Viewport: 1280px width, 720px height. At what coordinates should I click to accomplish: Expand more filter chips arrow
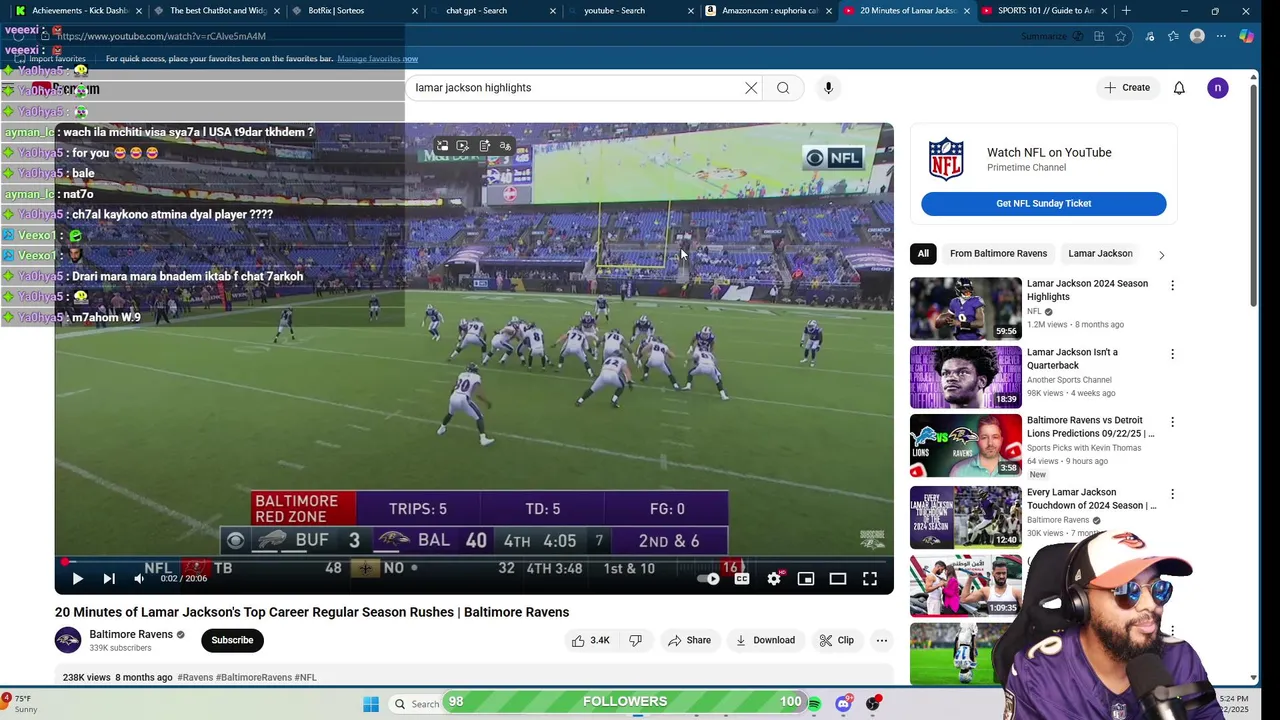coord(1161,255)
